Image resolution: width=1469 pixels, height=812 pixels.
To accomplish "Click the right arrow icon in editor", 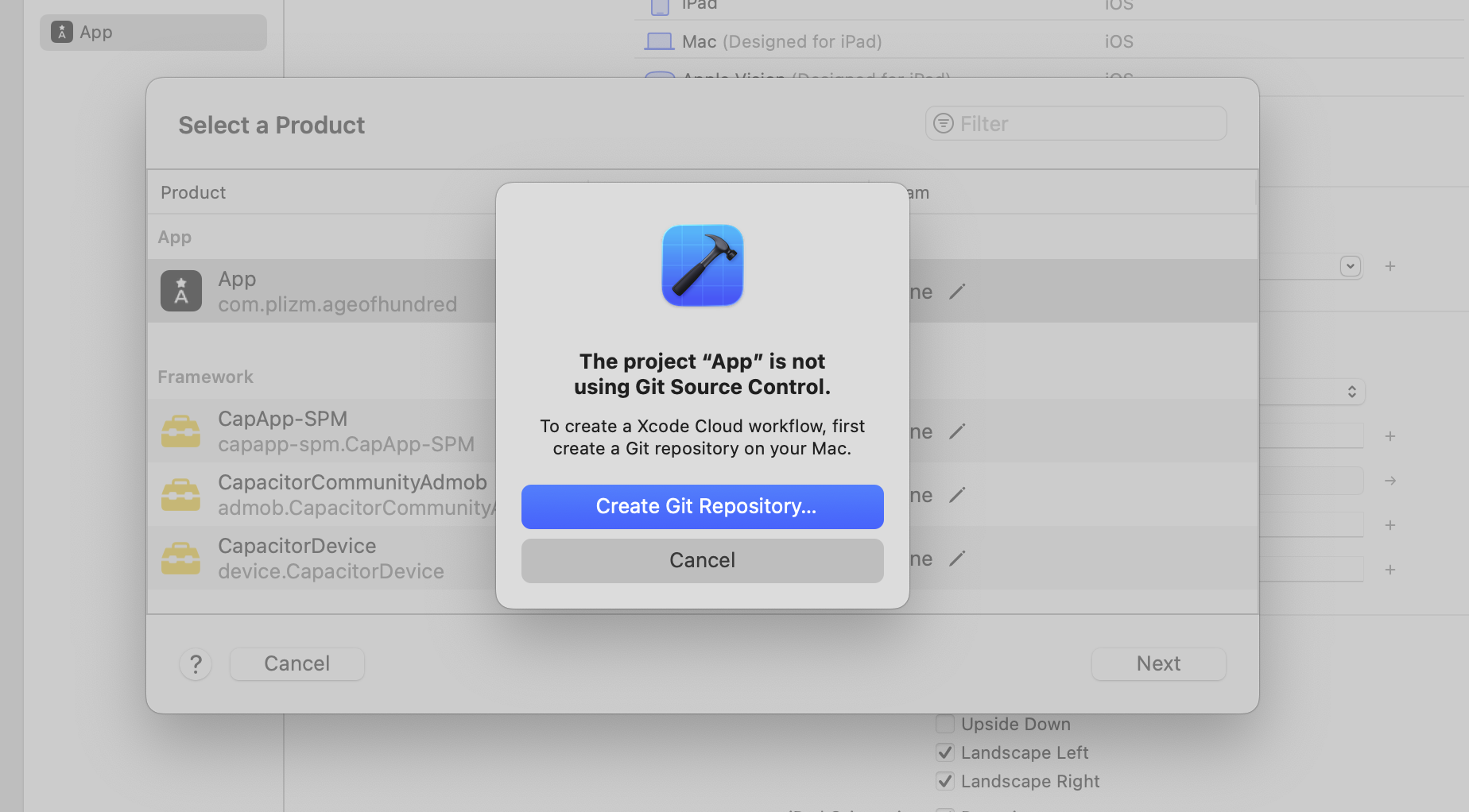I will point(1390,481).
